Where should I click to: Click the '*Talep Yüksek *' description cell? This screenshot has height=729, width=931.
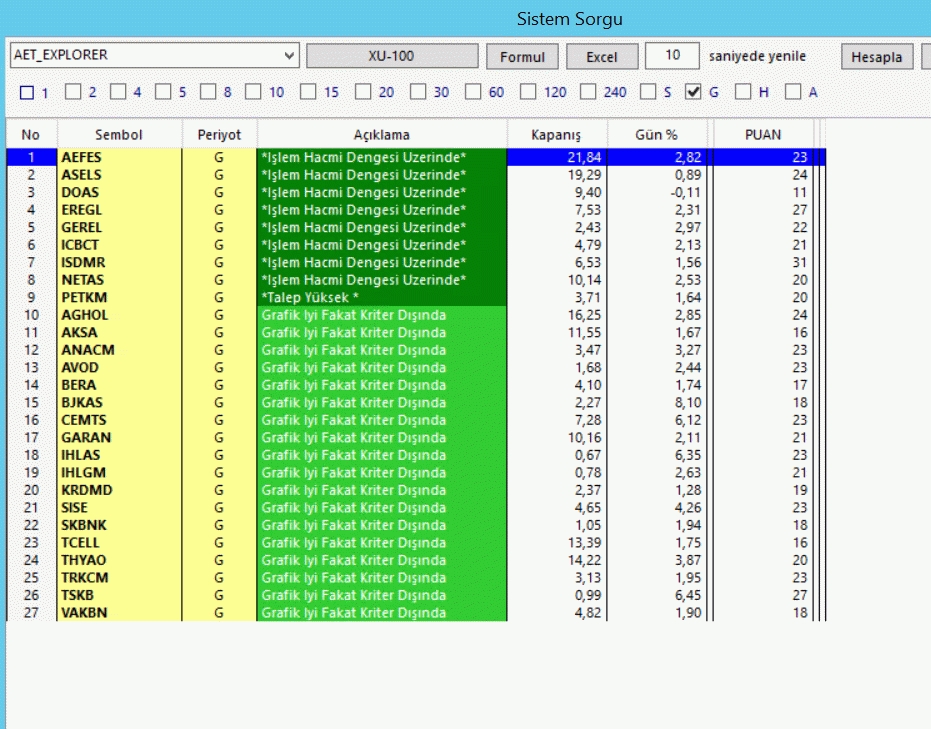tap(382, 297)
